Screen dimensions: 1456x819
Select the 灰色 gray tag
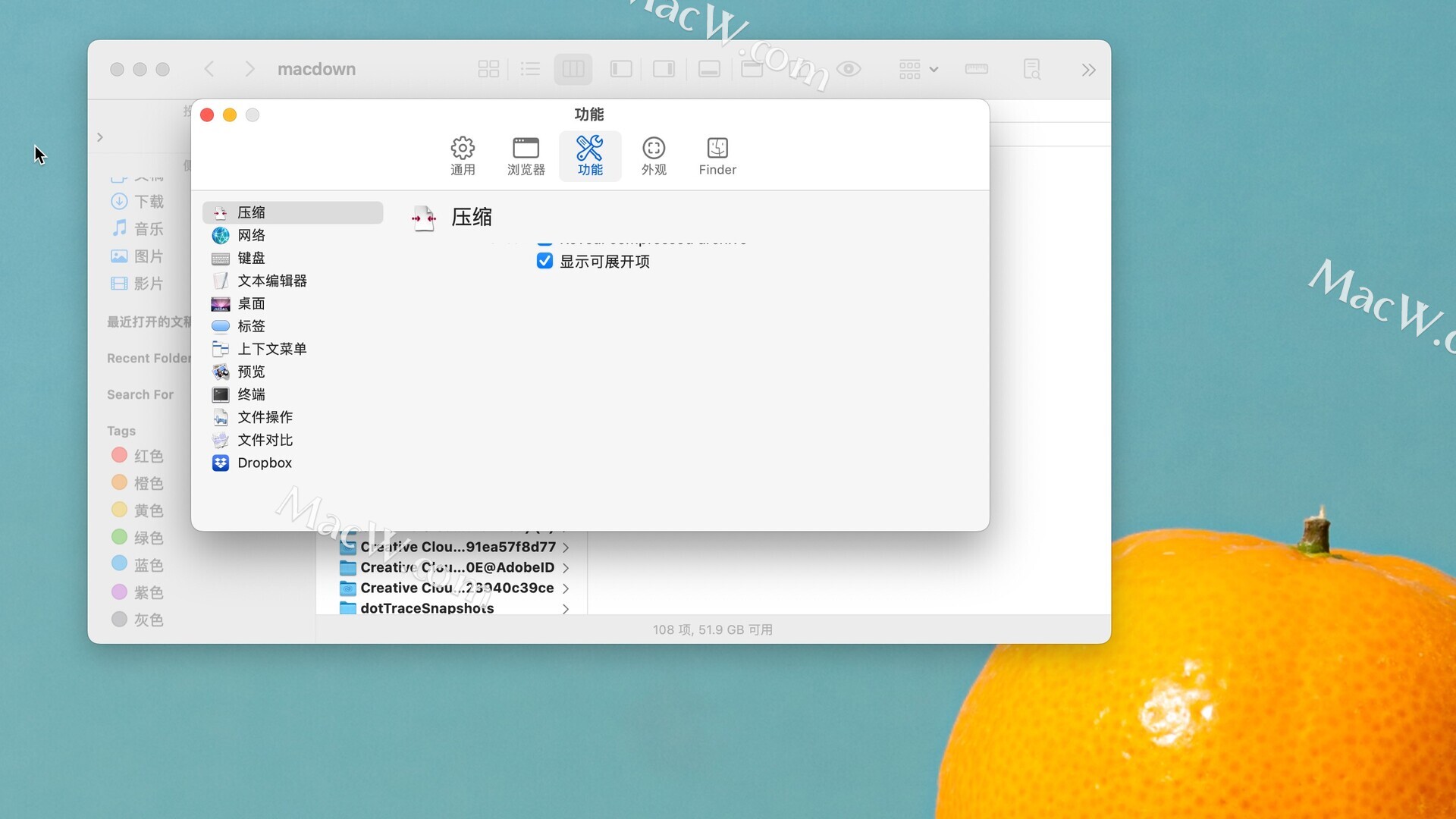tap(137, 620)
